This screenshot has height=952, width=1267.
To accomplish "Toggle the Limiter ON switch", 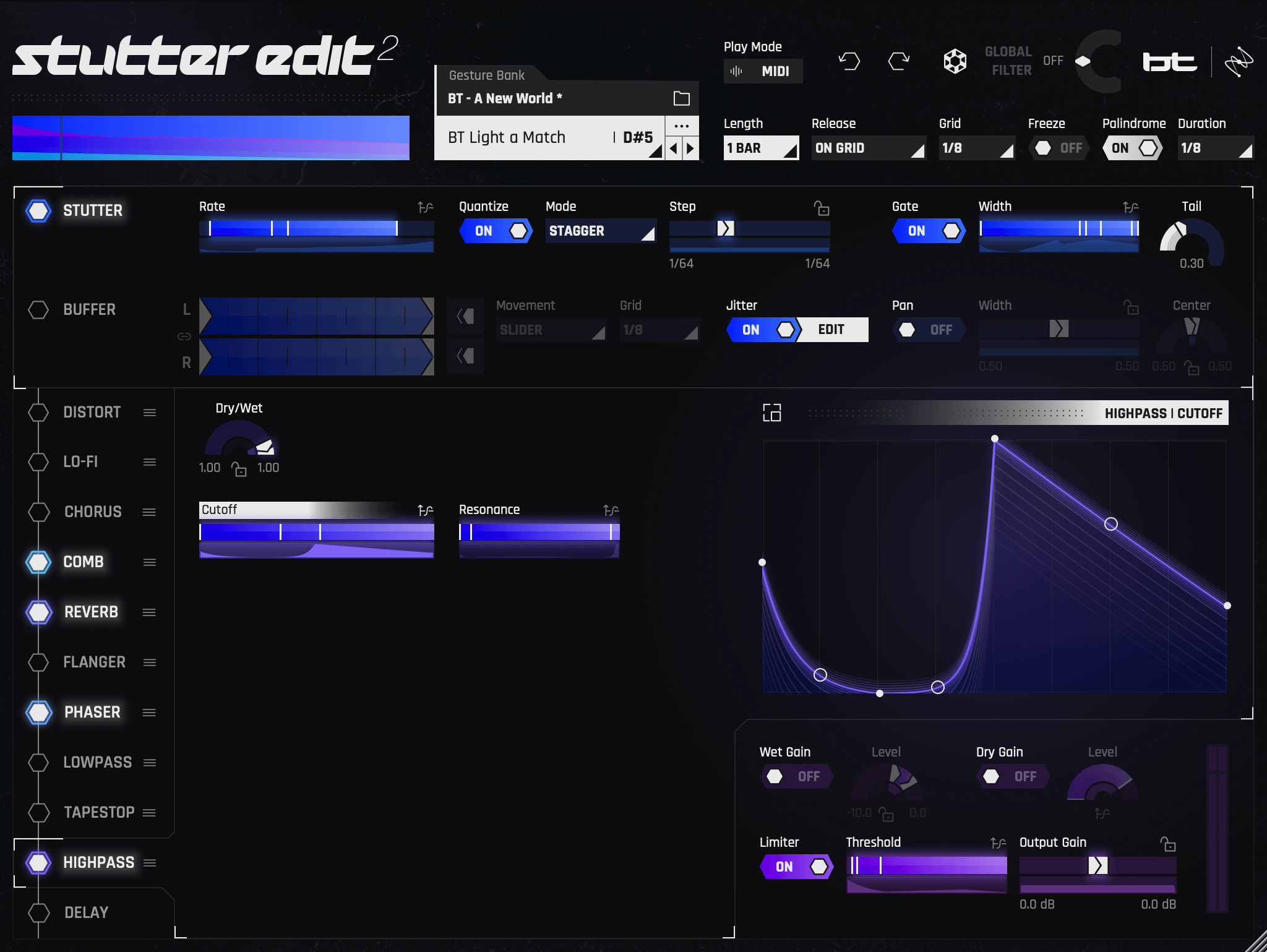I will click(797, 867).
